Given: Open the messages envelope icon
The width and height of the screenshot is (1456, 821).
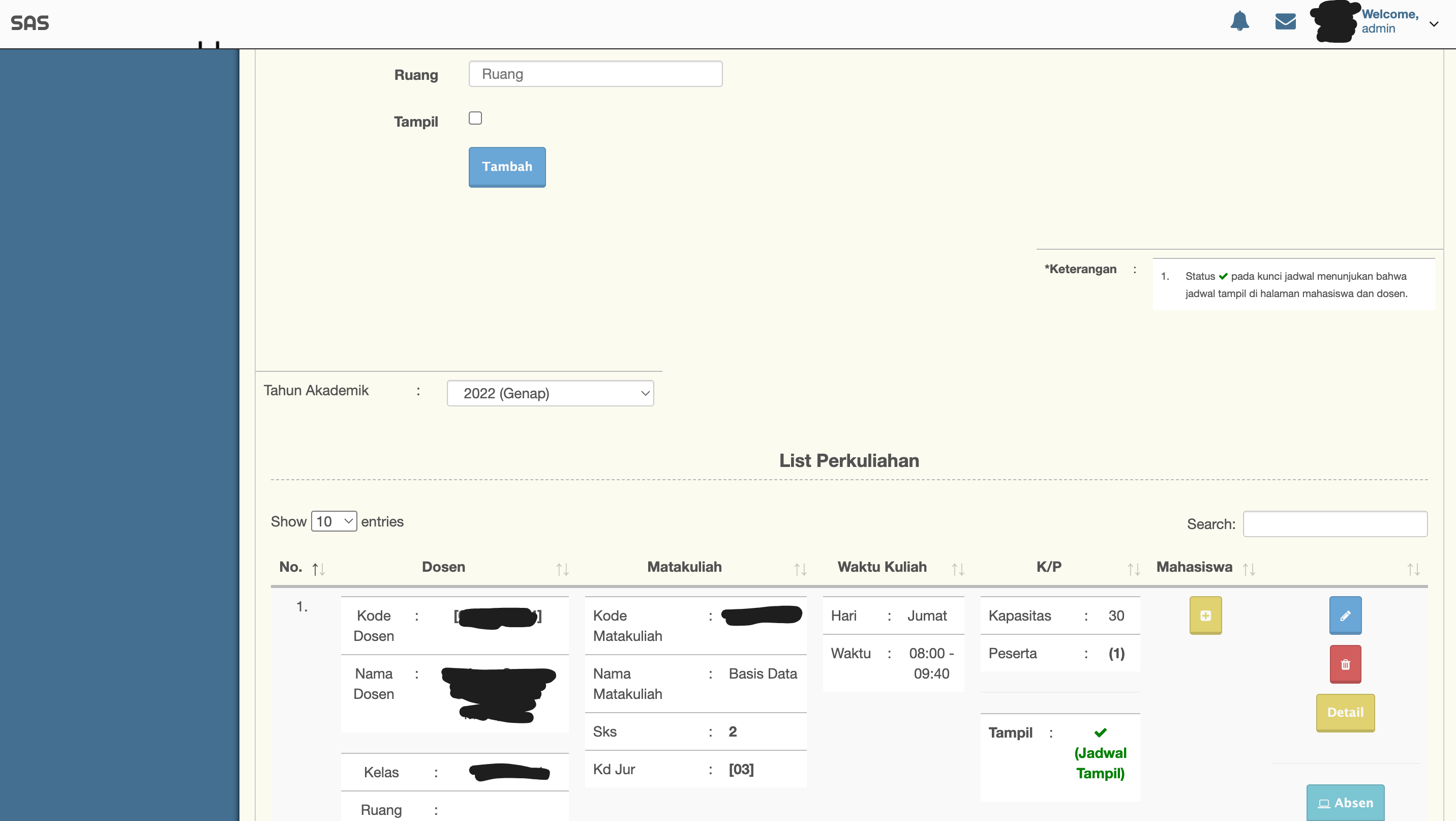Looking at the screenshot, I should coord(1285,21).
